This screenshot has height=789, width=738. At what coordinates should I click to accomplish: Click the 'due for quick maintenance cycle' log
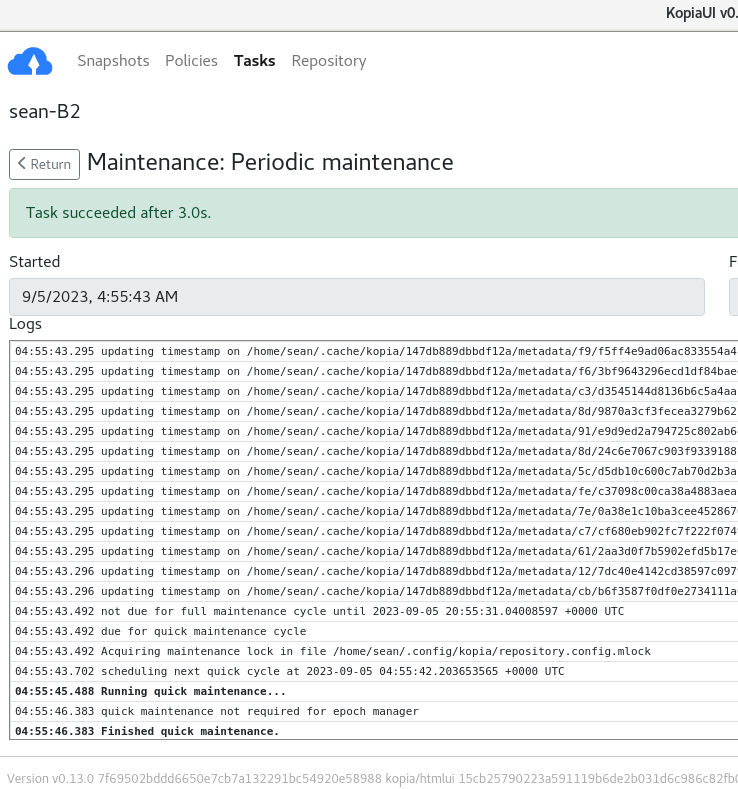coord(373,632)
